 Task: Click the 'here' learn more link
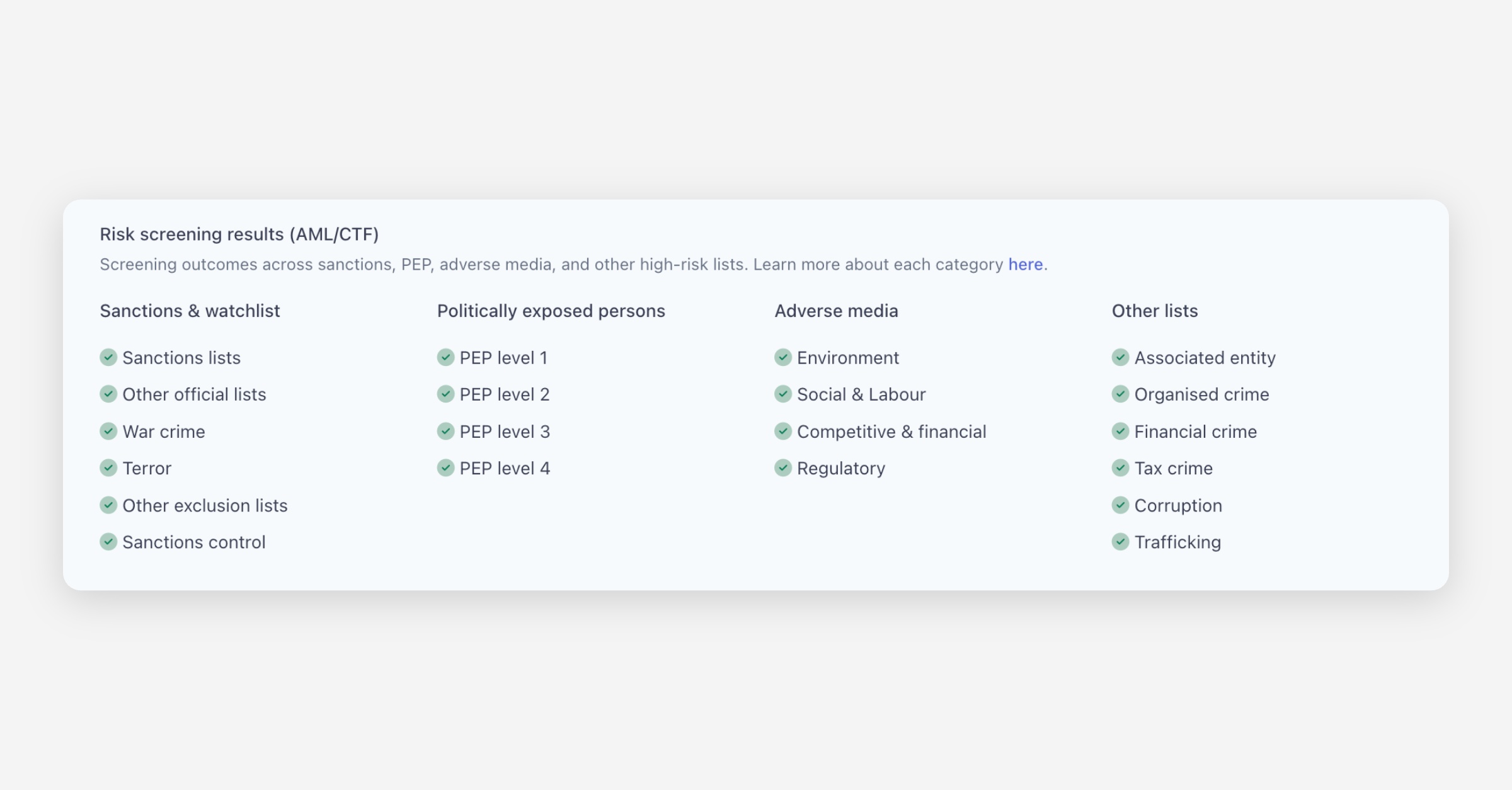pos(1025,265)
